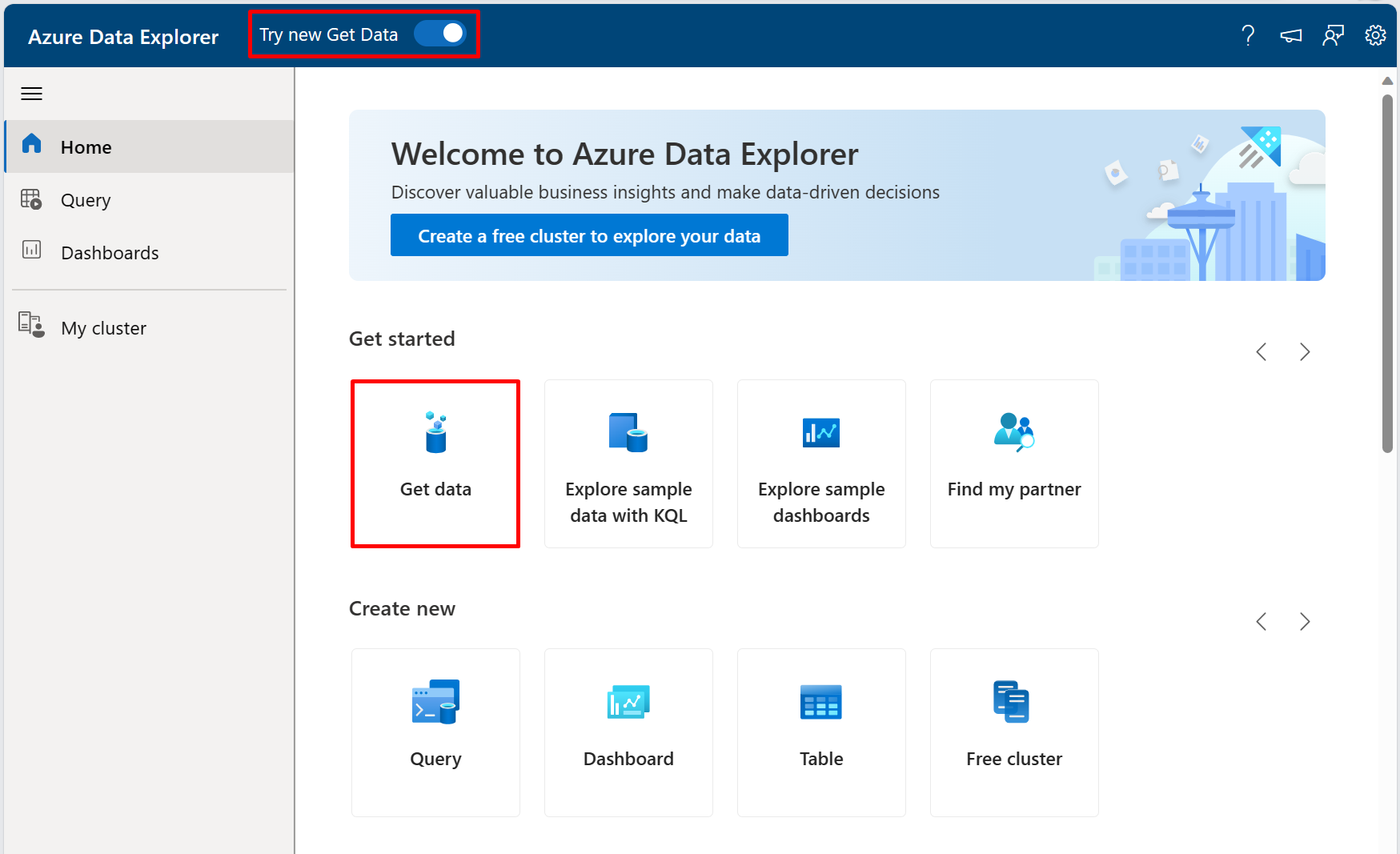Show next Create new items
1400x854 pixels.
point(1305,622)
